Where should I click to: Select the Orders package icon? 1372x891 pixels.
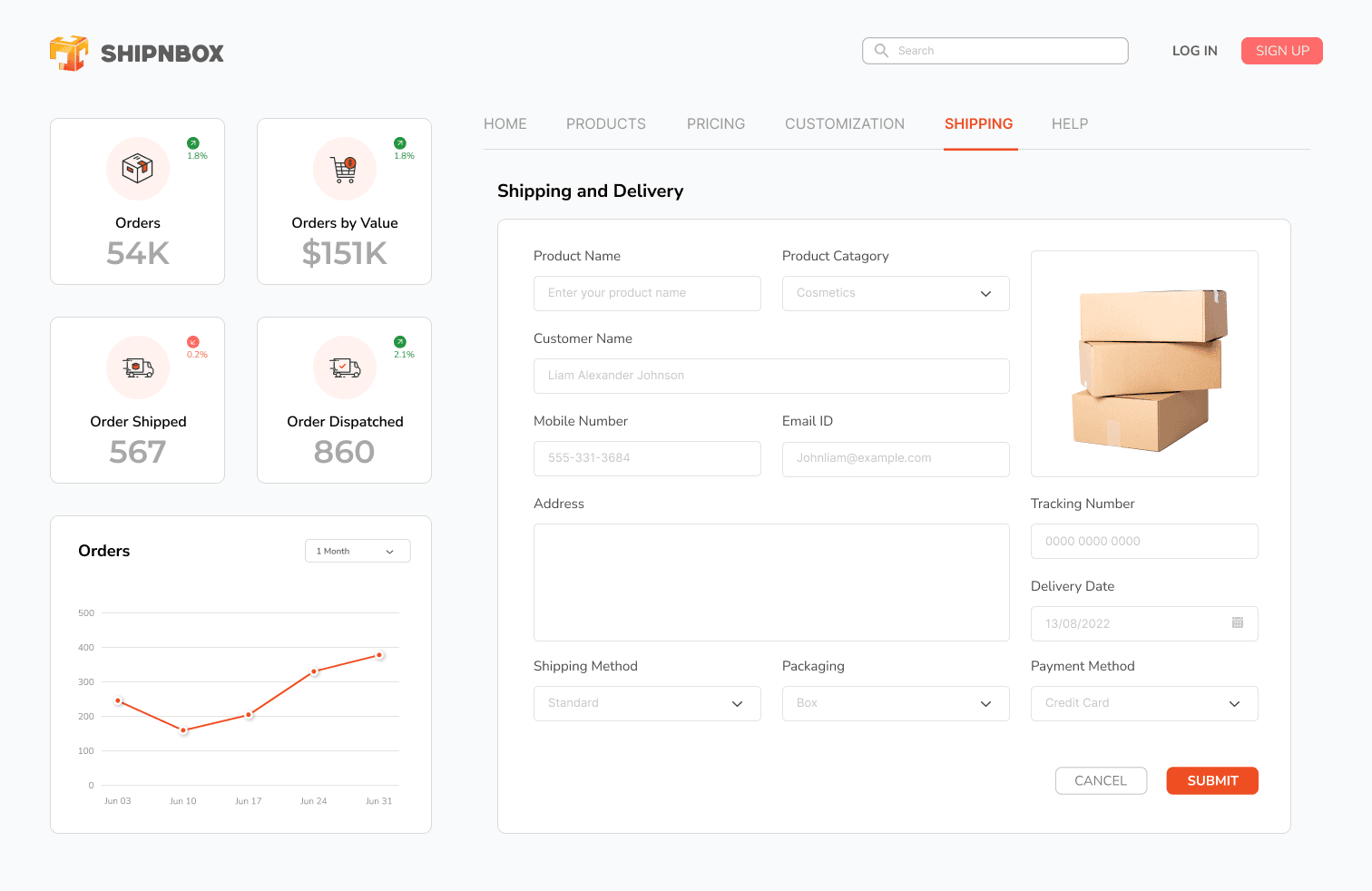137,168
